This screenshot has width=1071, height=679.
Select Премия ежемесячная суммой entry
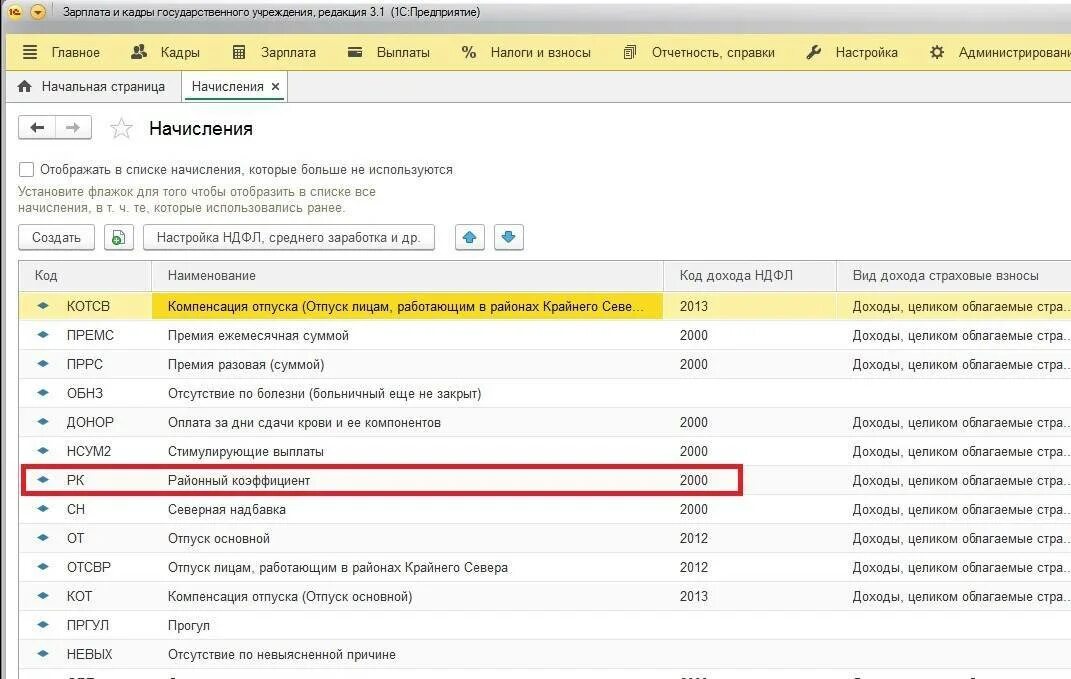tap(258, 335)
